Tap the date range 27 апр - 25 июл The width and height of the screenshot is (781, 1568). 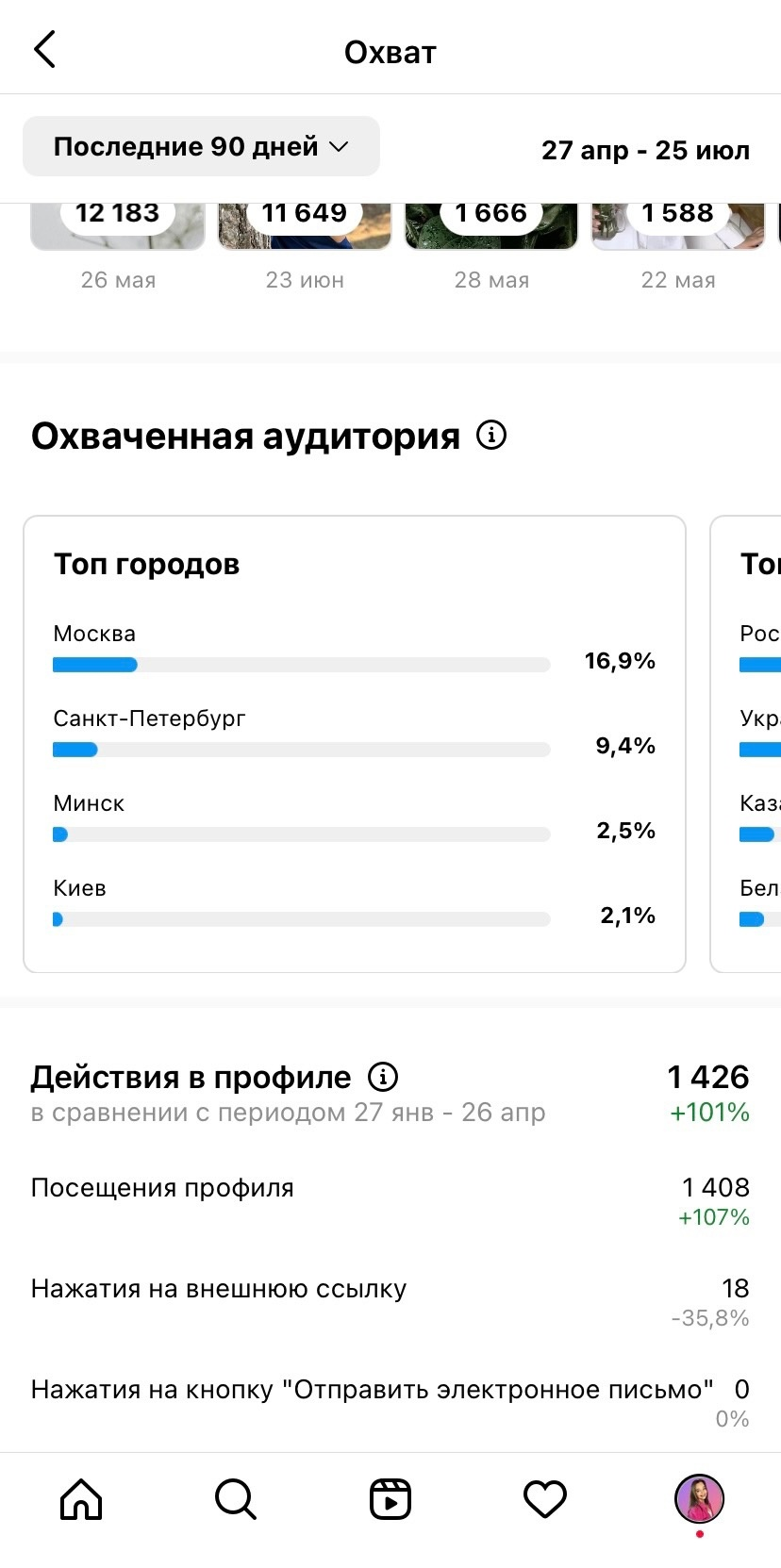[x=645, y=150]
